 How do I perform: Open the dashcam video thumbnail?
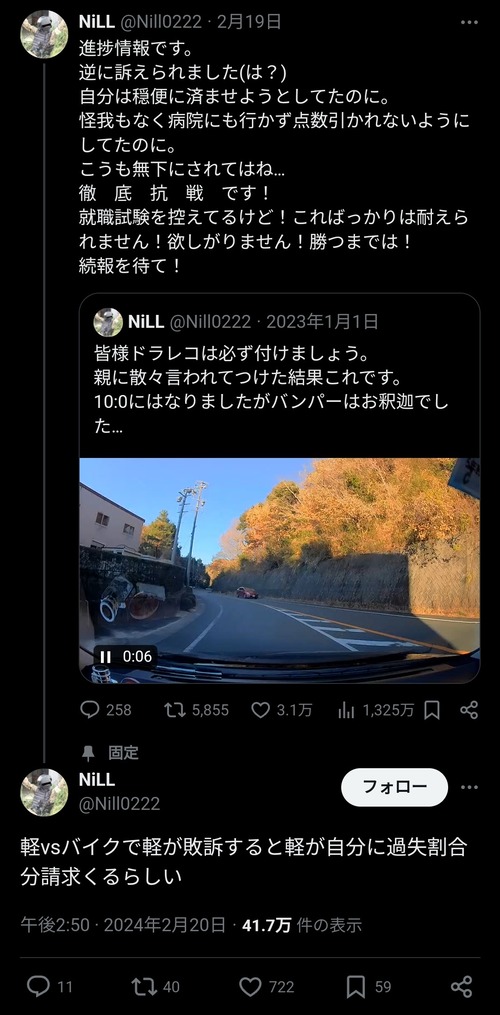[x=279, y=570]
